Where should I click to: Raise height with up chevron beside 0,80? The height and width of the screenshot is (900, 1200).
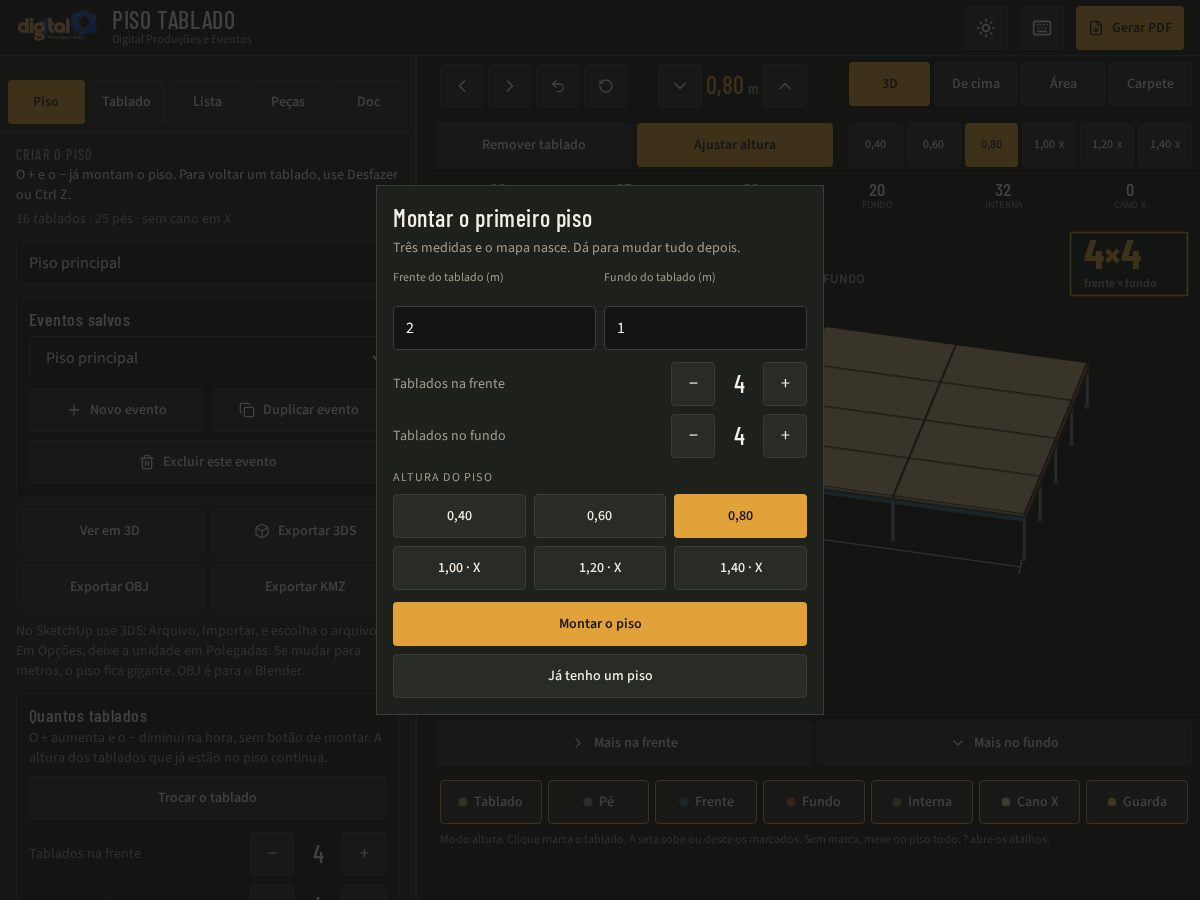(x=785, y=86)
